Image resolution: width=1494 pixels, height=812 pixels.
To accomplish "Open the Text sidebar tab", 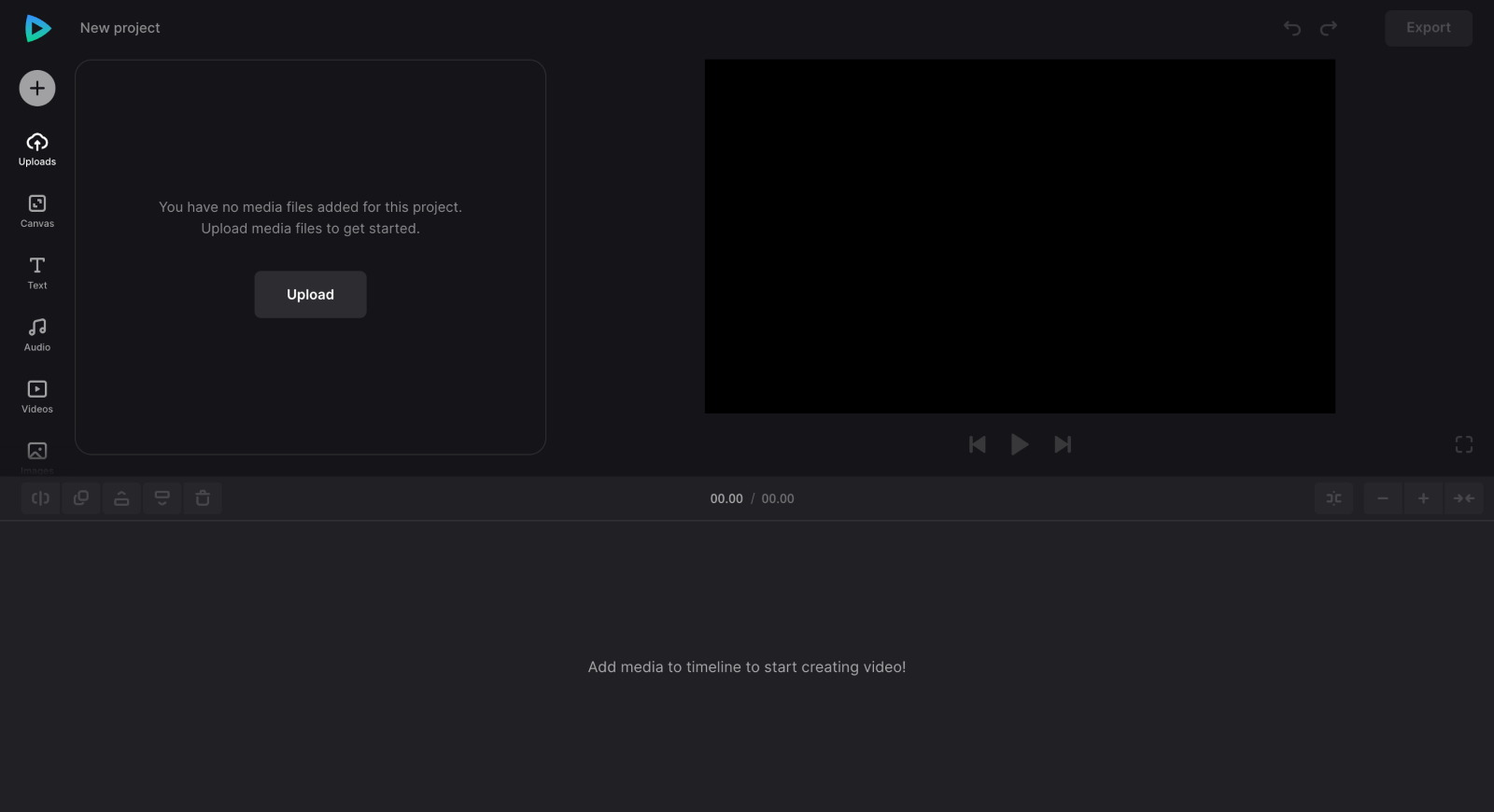I will tap(37, 273).
